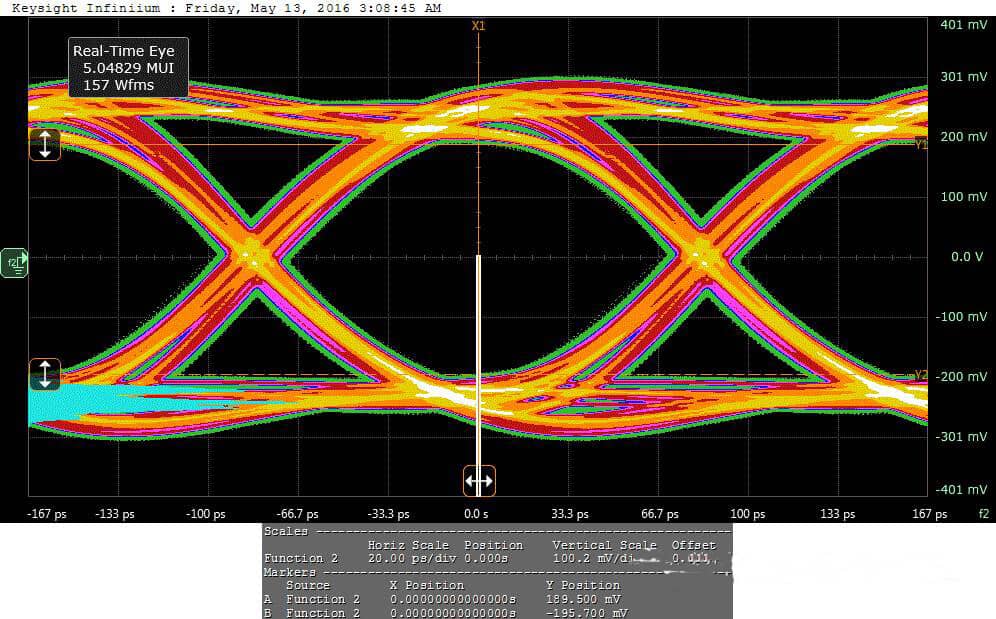Click the Y1 marker vertical drag handle
Viewport: 996px width, 619px height.
coord(44,144)
